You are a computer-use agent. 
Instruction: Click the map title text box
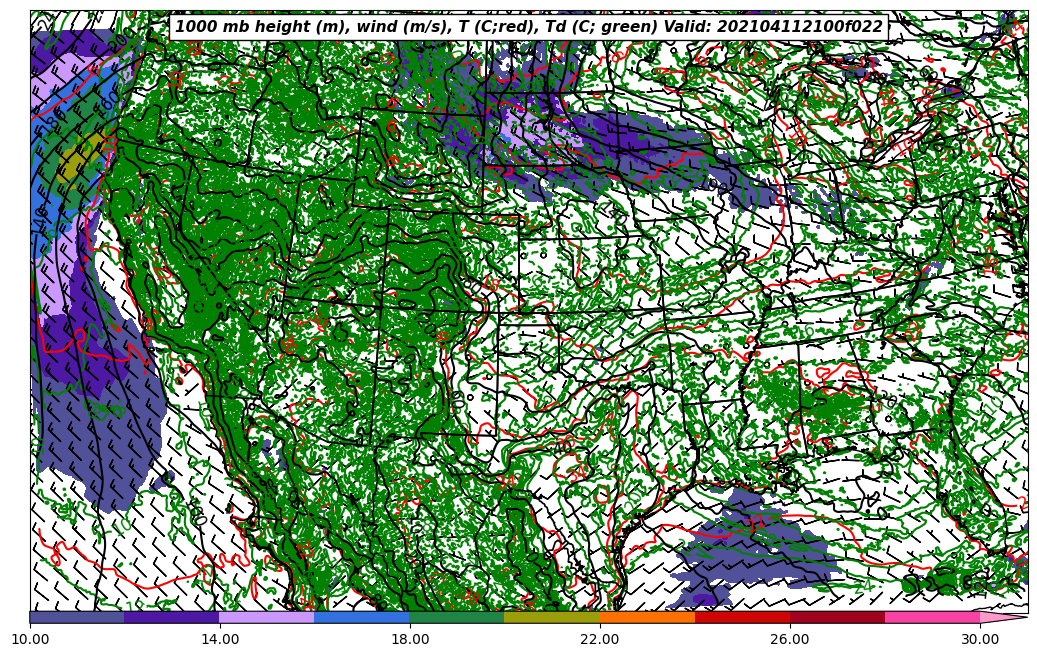tap(528, 26)
